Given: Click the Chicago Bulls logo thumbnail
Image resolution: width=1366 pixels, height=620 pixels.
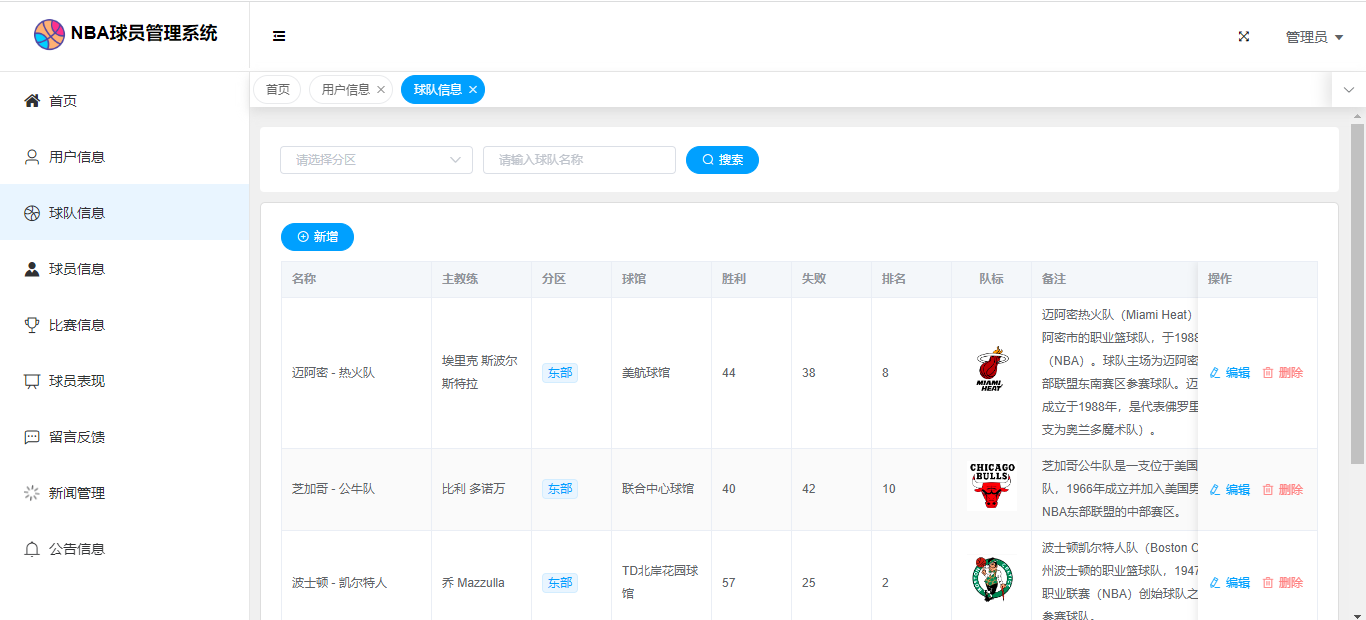Looking at the screenshot, I should click(991, 486).
